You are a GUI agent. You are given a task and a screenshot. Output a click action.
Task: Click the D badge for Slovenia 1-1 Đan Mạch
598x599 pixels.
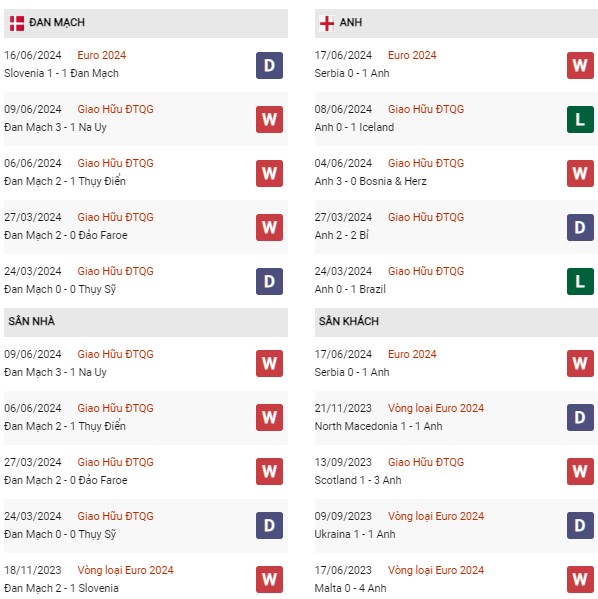(269, 65)
